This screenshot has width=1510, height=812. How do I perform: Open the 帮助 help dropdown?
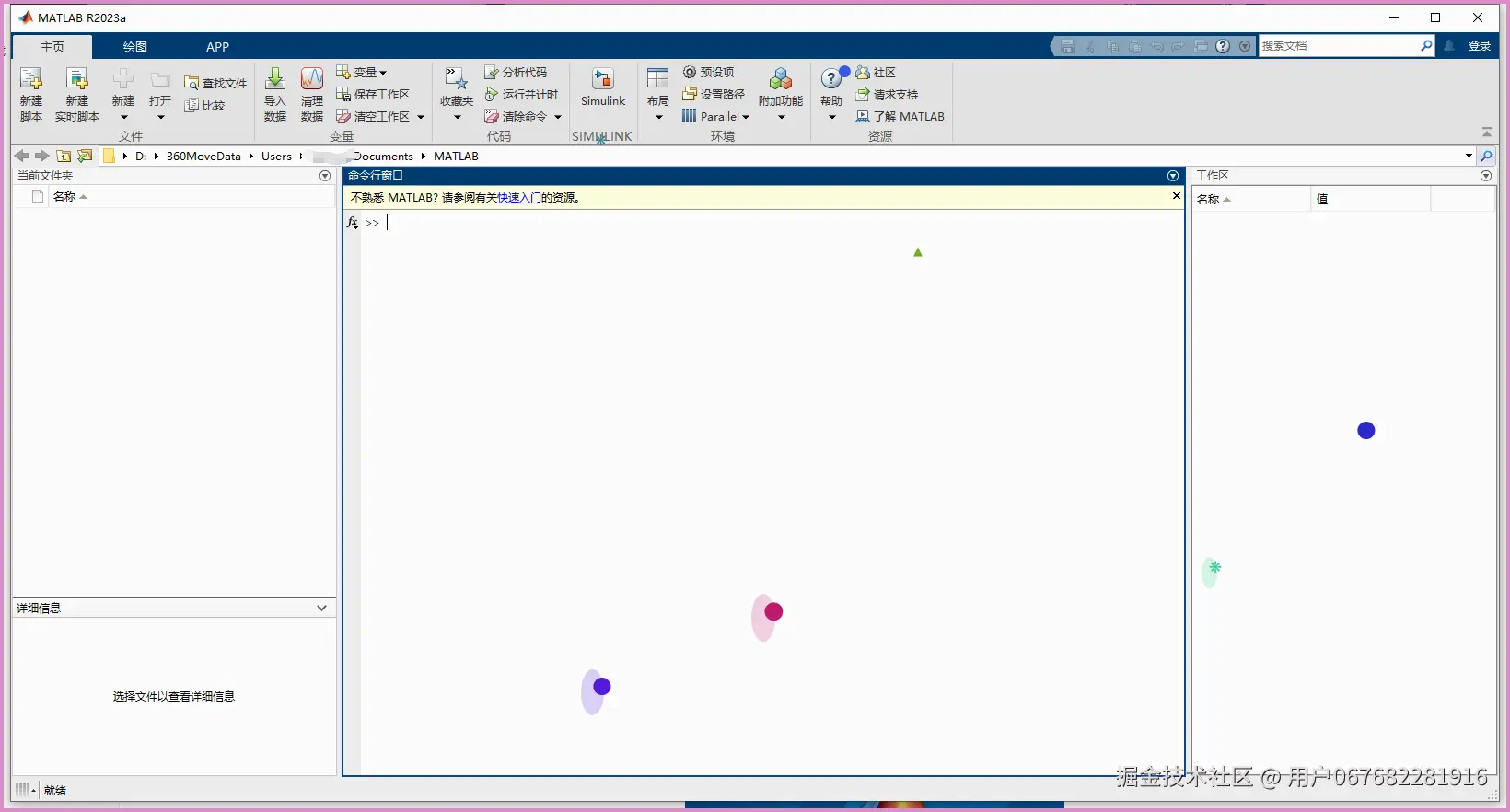(831, 94)
